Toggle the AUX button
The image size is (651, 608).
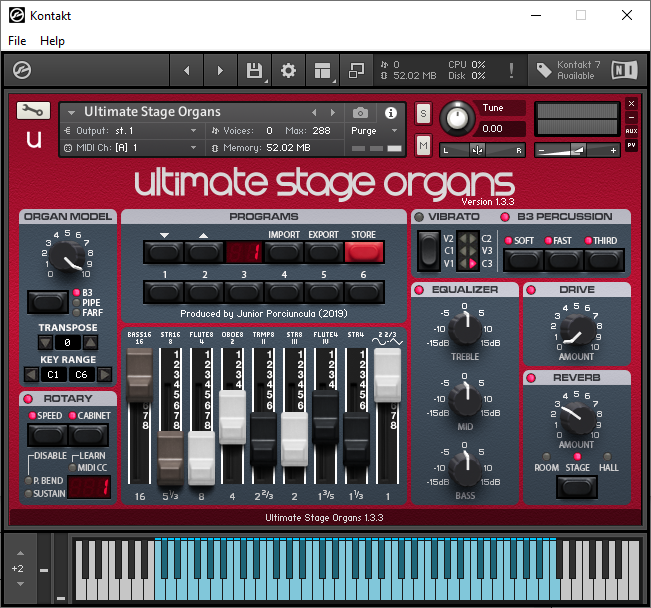pos(631,131)
